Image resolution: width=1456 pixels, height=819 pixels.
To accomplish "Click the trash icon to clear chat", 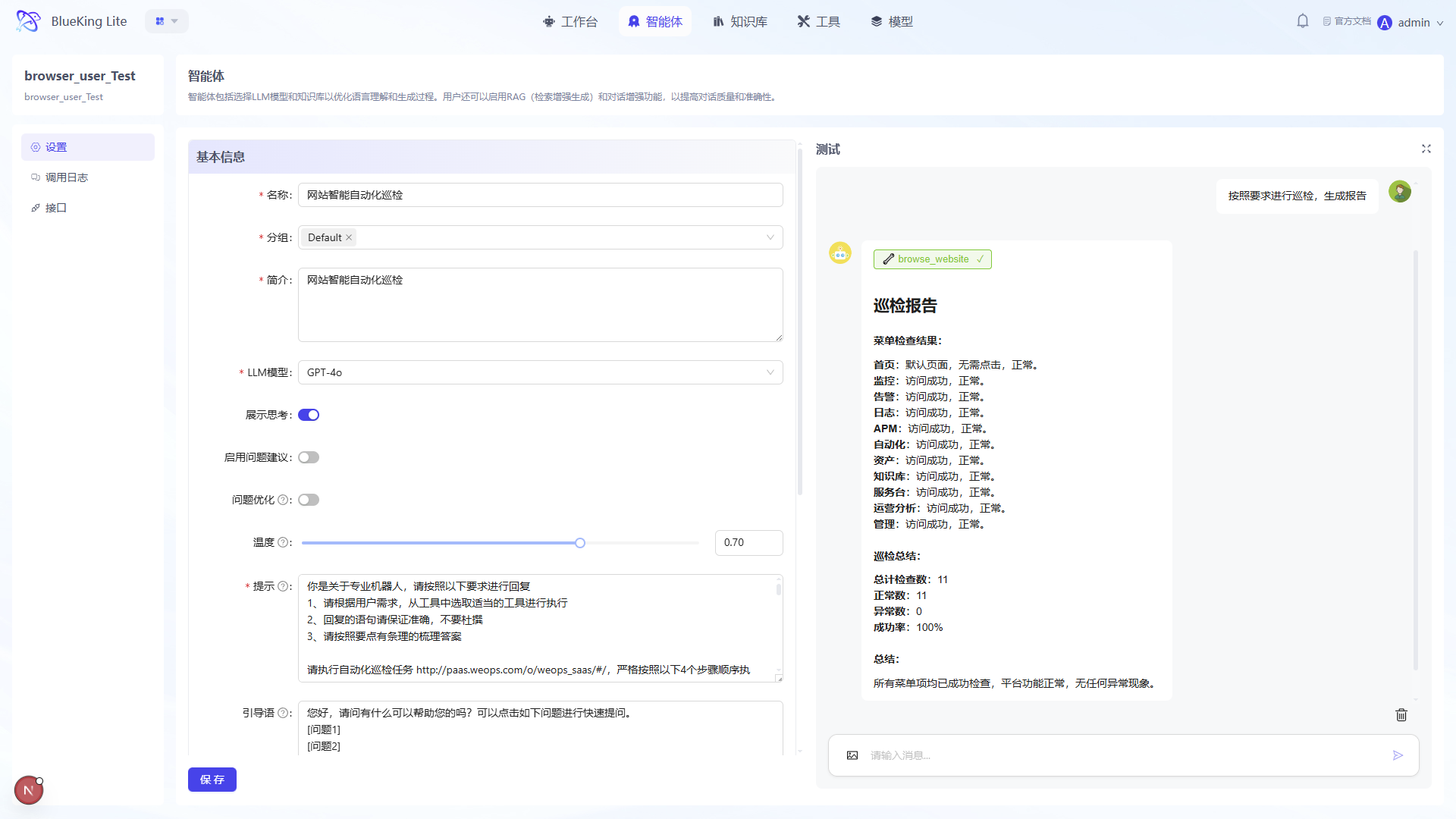I will pyautogui.click(x=1401, y=715).
